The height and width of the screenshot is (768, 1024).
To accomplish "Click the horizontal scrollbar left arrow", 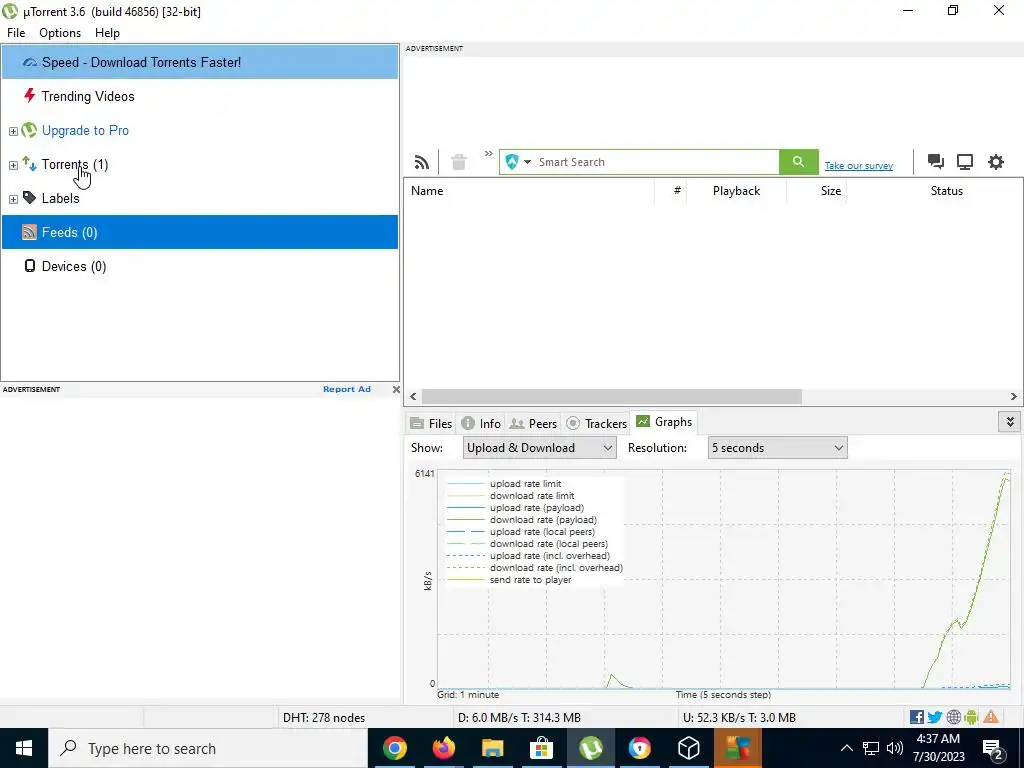I will (413, 396).
